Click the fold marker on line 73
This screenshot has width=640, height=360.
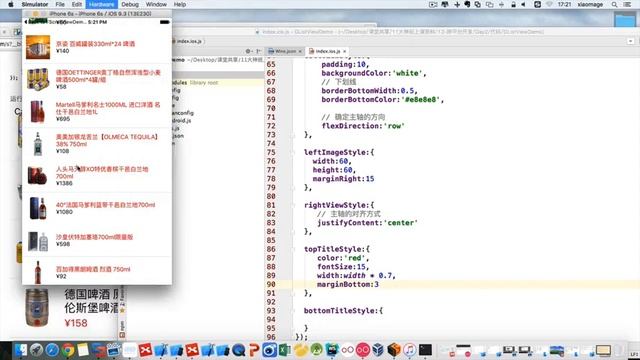coord(293,135)
